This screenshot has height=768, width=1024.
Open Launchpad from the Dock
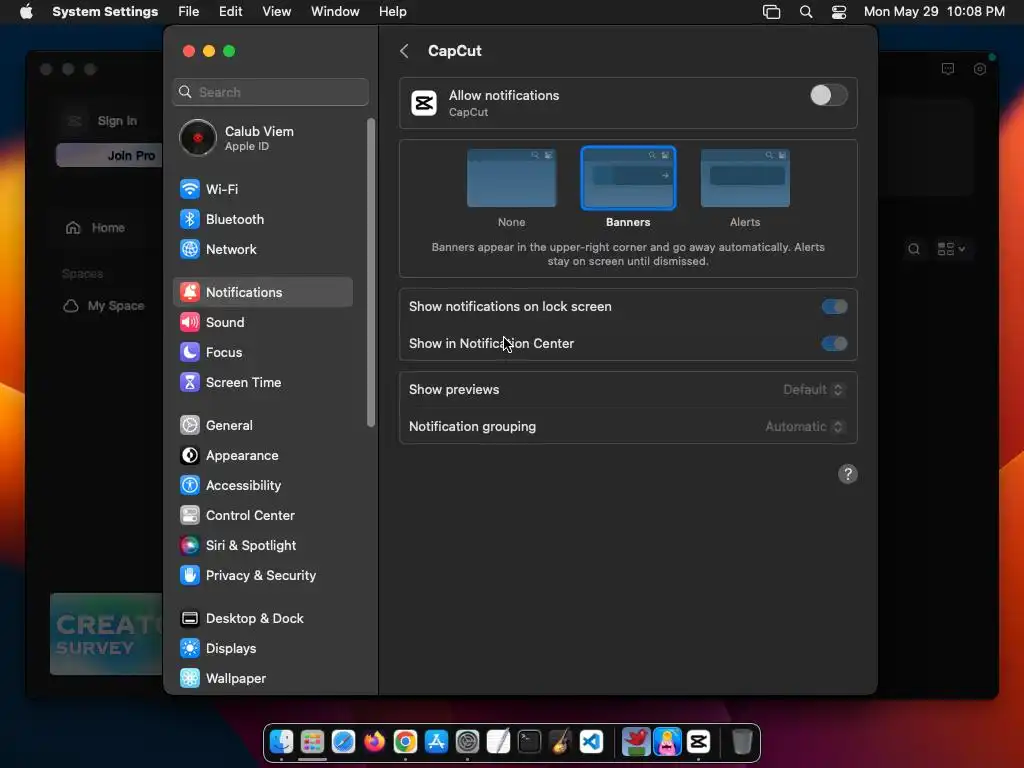[312, 742]
